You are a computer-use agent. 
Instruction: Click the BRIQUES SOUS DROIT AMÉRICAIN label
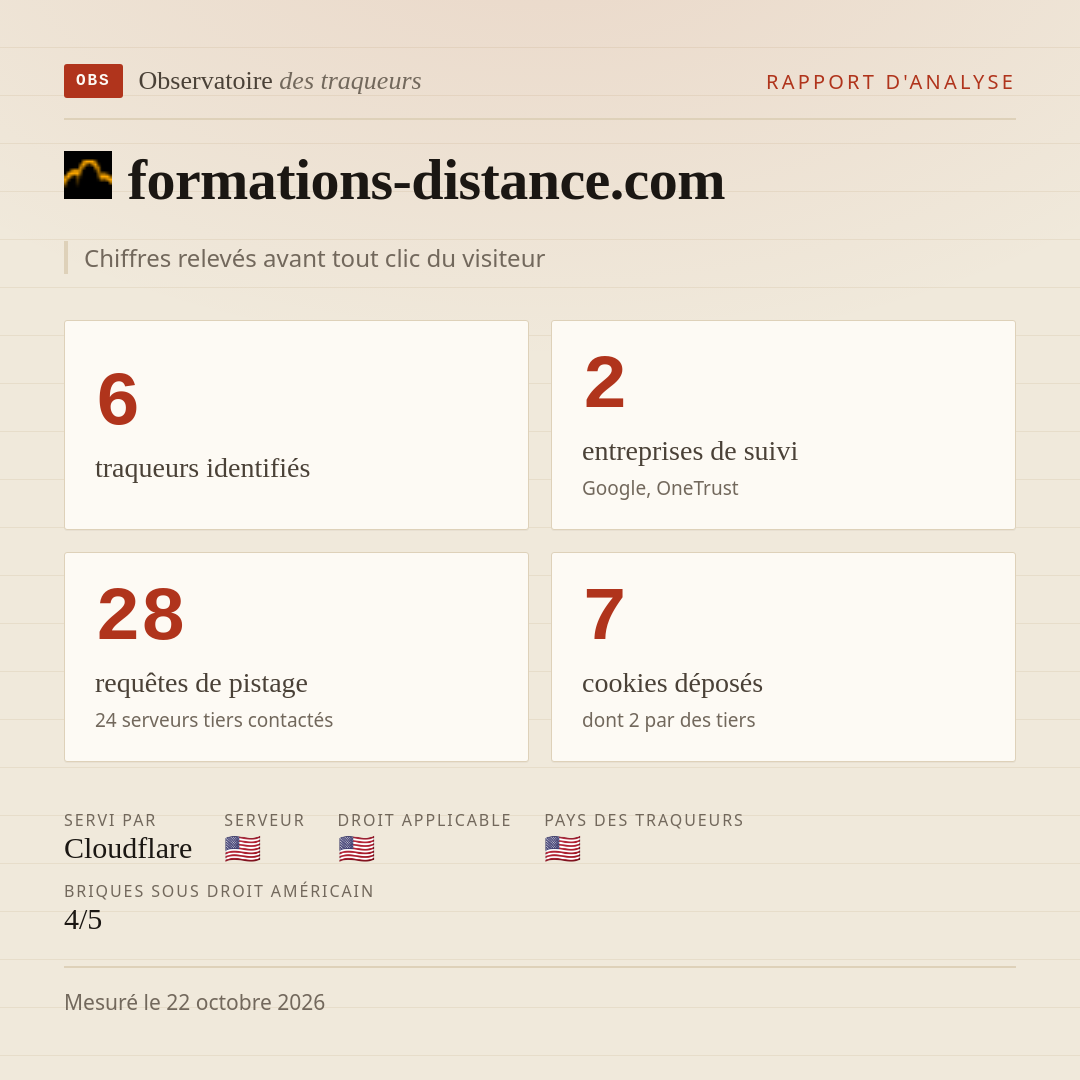(219, 891)
